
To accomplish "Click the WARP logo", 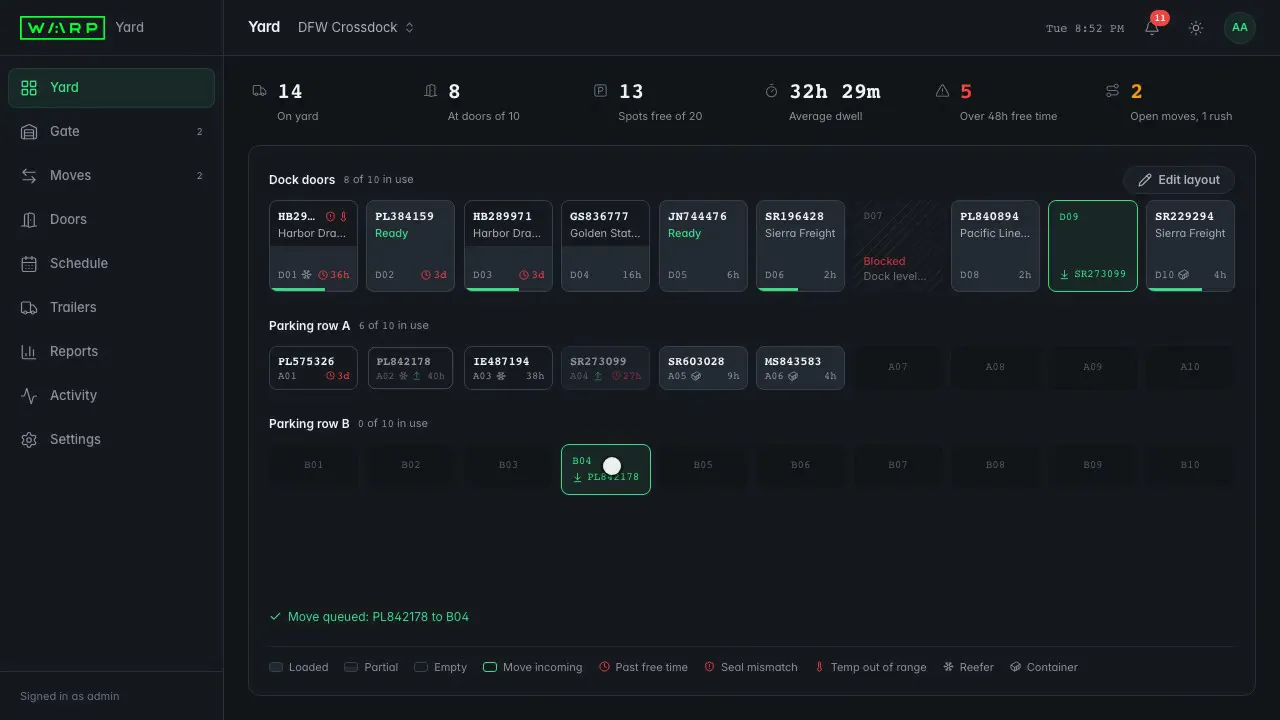I will pyautogui.click(x=62, y=27).
